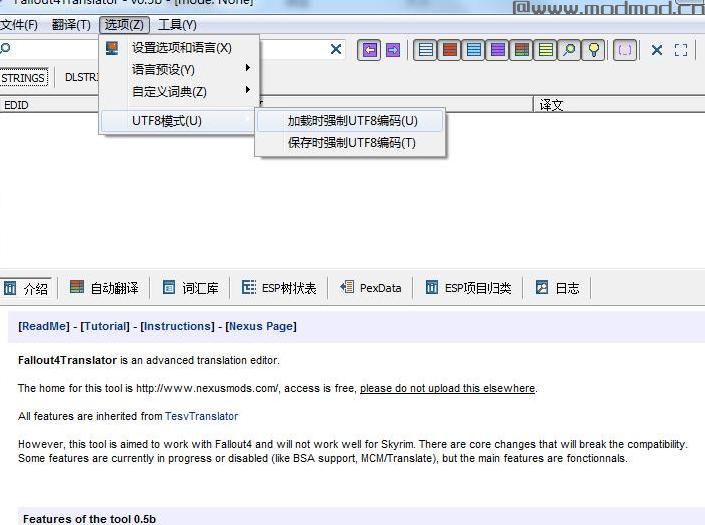Switch to the 自动翻译 tab
Image resolution: width=705 pixels, height=525 pixels.
pyautogui.click(x=104, y=288)
